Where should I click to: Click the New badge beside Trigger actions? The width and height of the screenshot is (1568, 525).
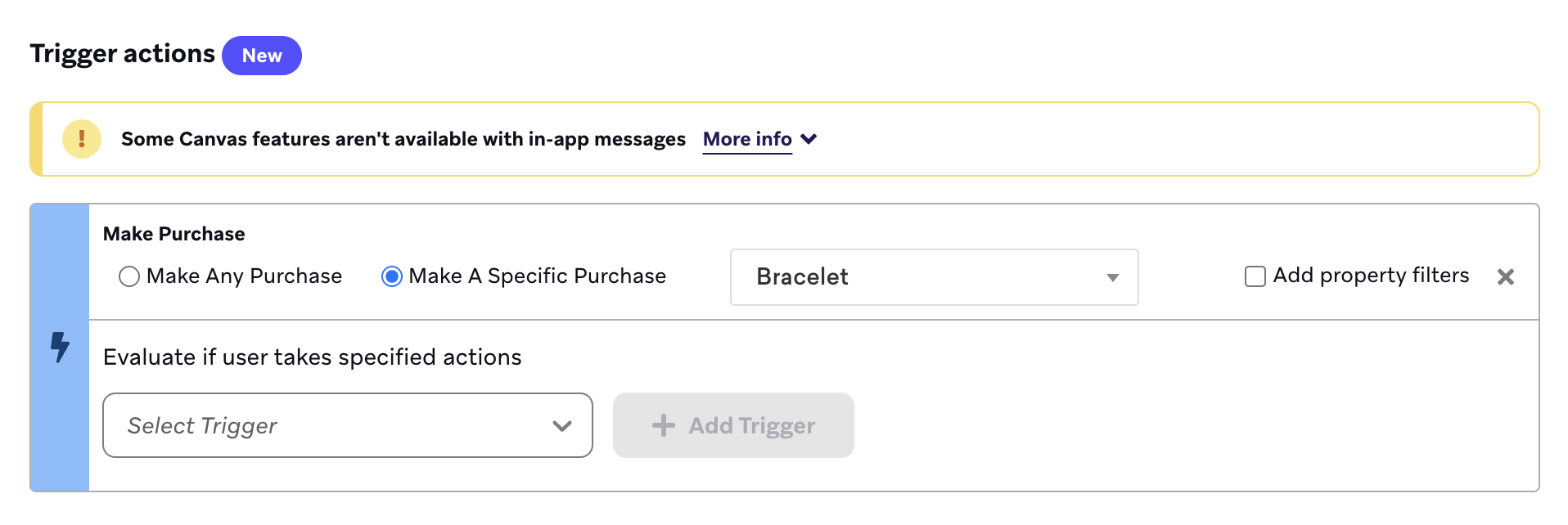262,56
